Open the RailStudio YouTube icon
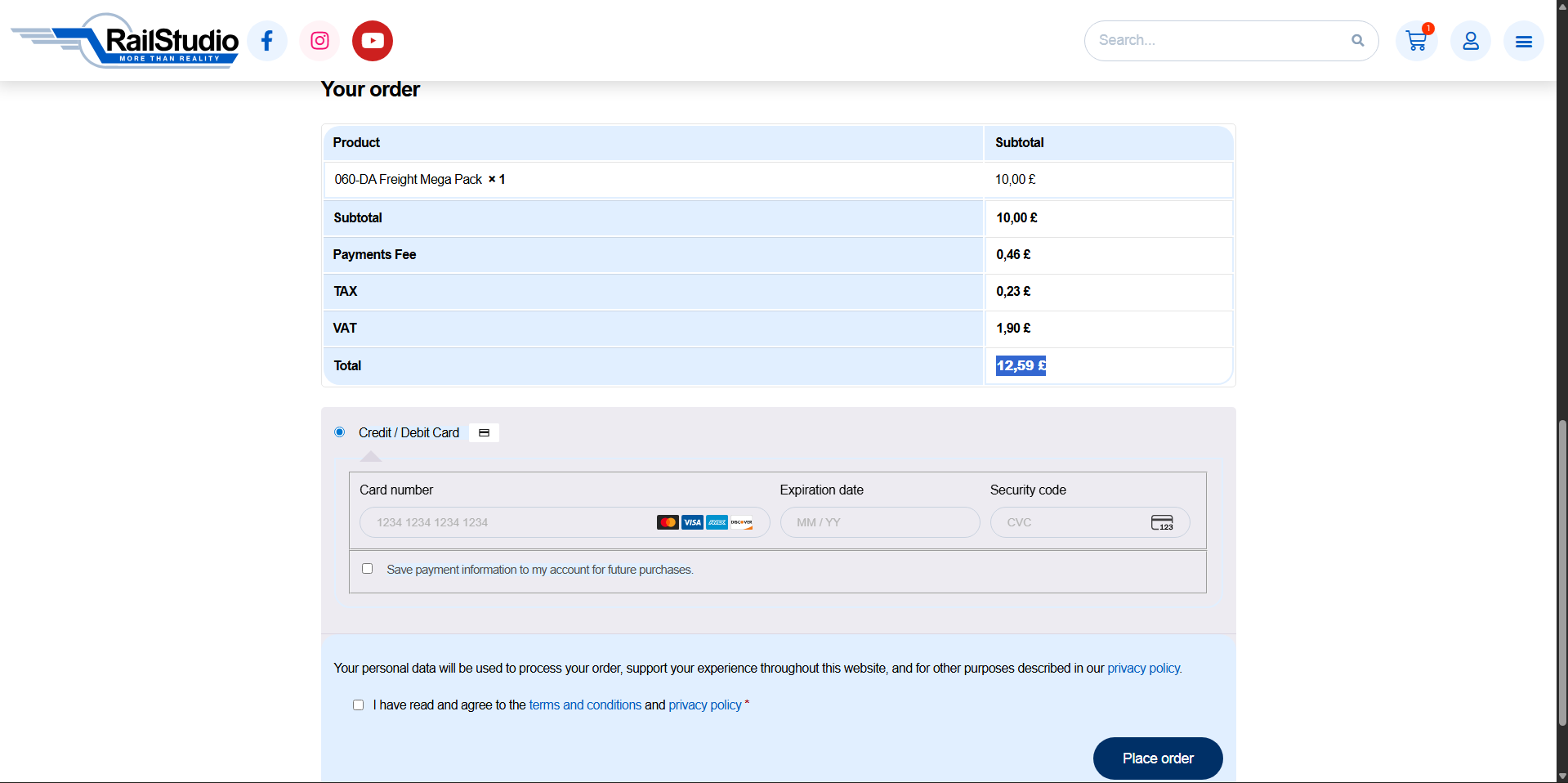The height and width of the screenshot is (783, 1568). [x=373, y=41]
